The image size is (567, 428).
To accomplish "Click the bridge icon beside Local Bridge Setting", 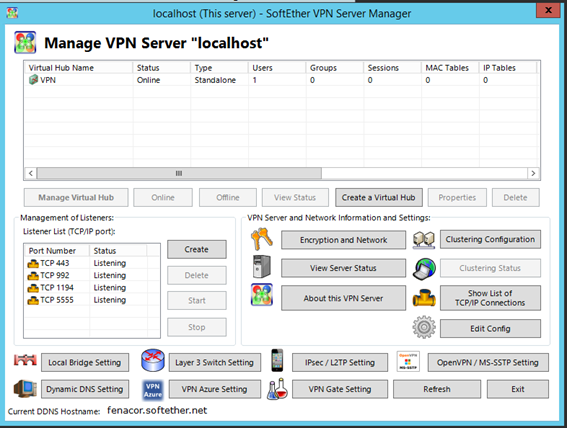I will point(25,360).
